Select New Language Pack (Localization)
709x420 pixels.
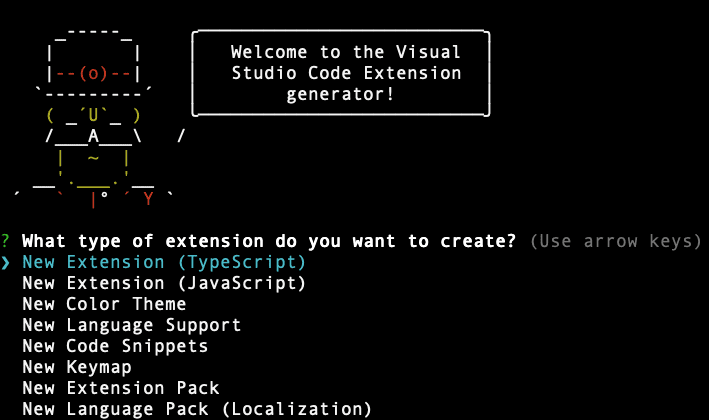click(x=197, y=409)
